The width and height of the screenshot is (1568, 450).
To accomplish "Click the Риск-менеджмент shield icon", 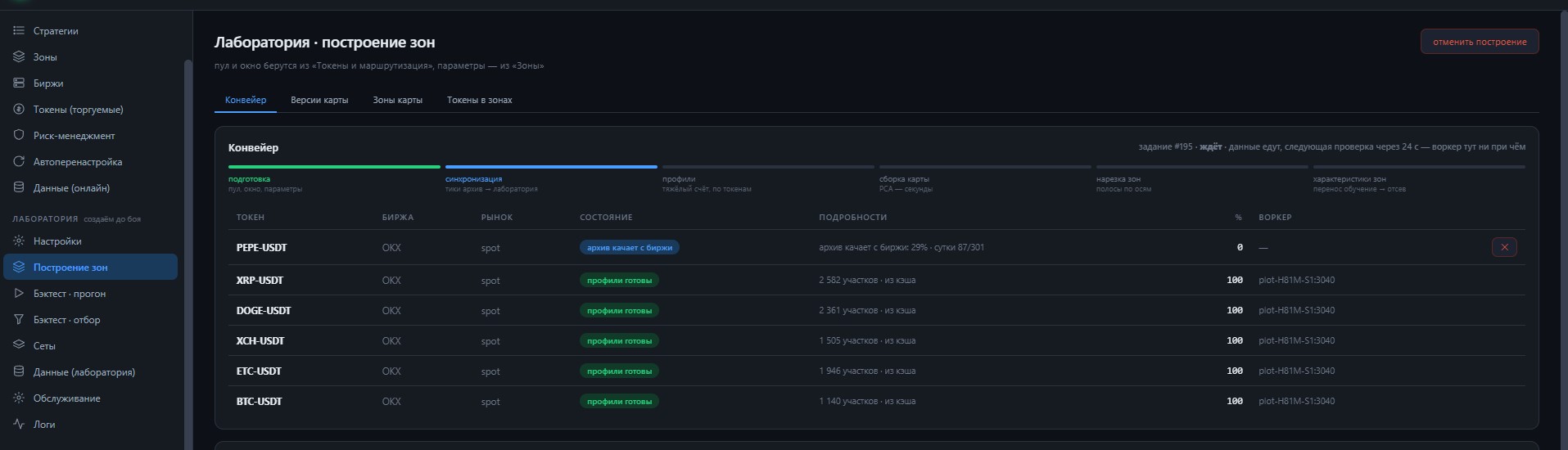I will point(19,136).
